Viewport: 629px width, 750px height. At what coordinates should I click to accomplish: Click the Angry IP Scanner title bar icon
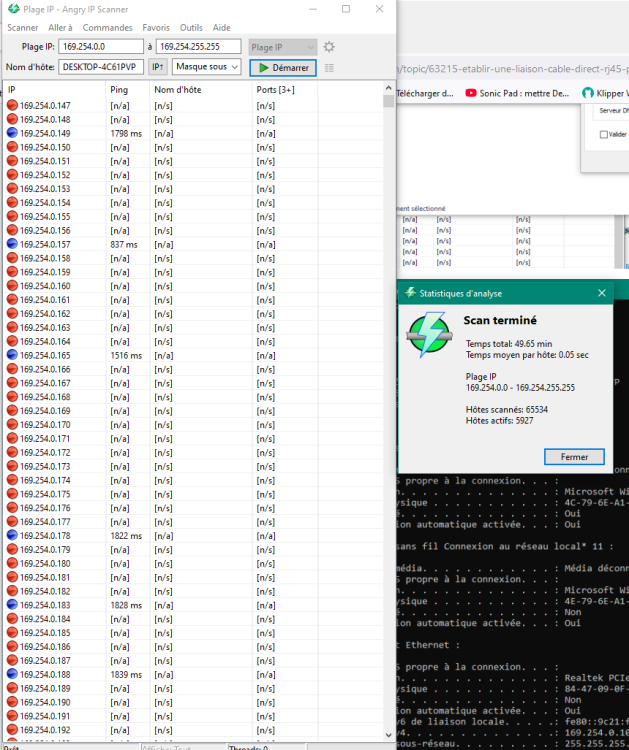13,9
